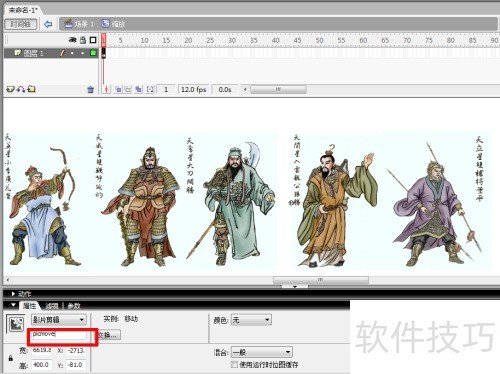Click the timeline scroll-left arrow
The image size is (500, 374).
coord(245,89)
